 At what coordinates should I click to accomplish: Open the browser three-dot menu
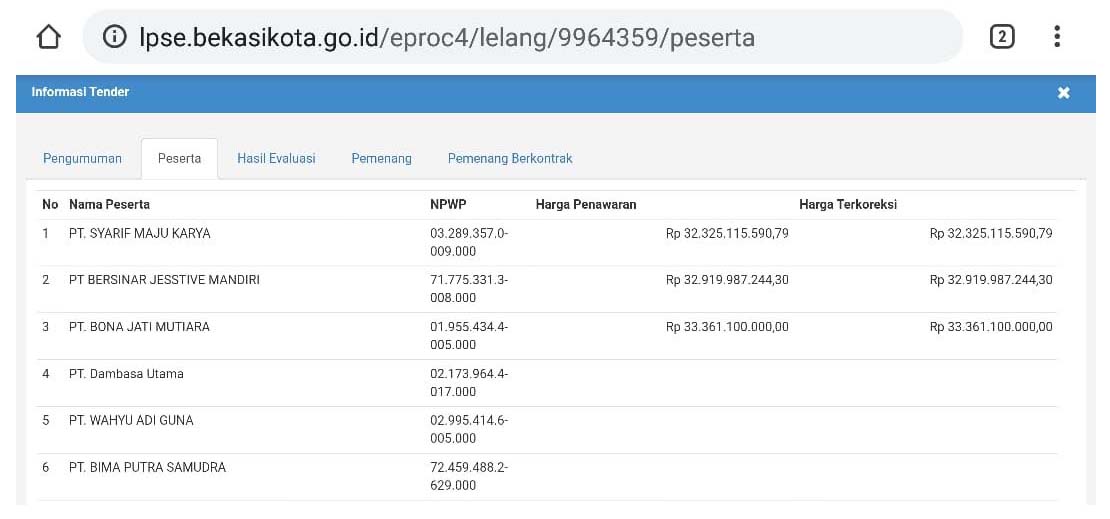1057,37
